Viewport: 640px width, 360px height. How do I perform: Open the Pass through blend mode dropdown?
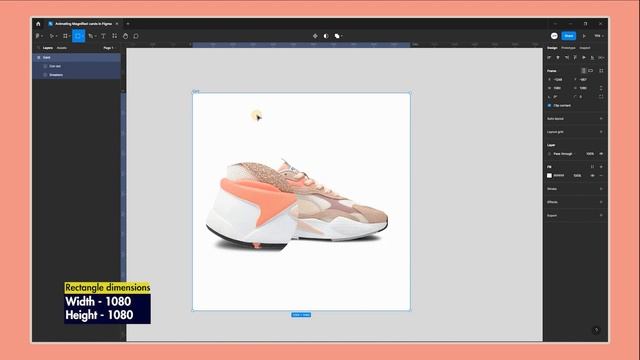563,154
